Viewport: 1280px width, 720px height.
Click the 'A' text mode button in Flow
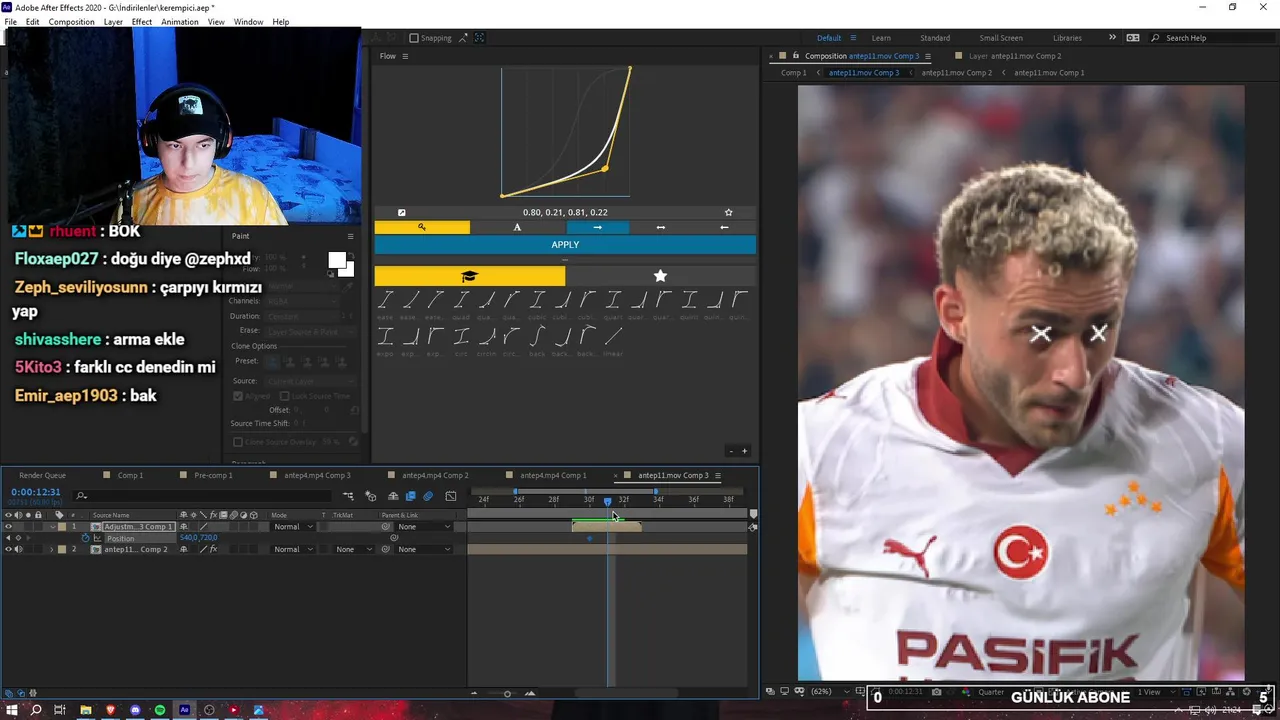pyautogui.click(x=517, y=227)
